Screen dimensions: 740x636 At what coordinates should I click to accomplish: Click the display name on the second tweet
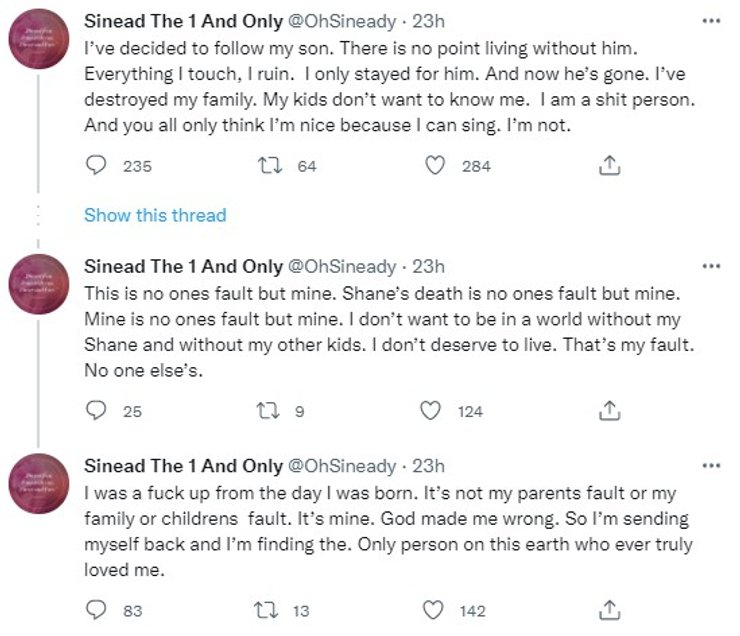(x=183, y=266)
